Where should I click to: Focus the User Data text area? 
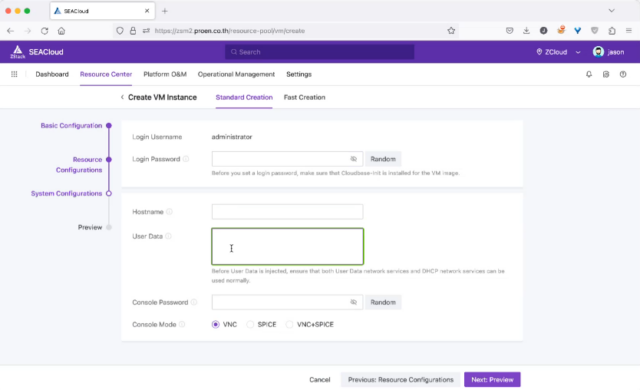point(287,246)
